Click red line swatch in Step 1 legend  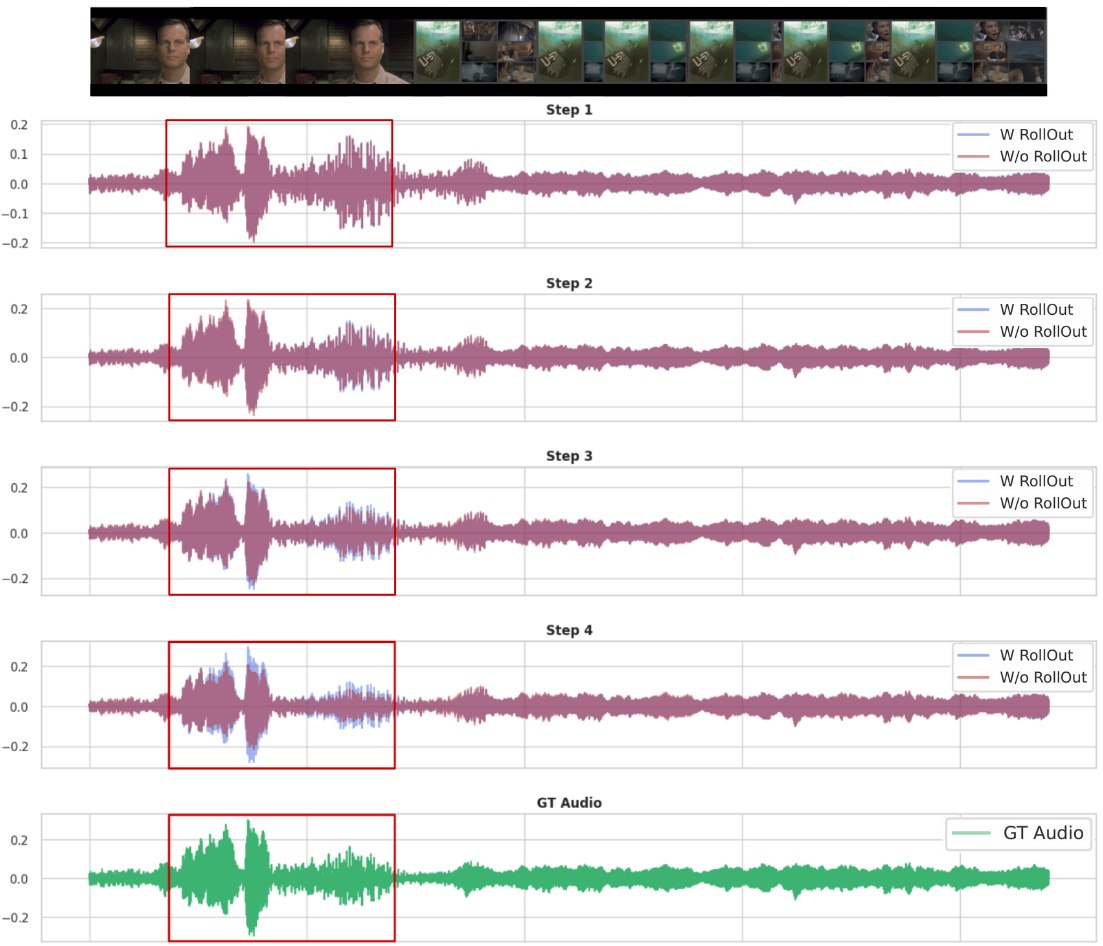(974, 156)
